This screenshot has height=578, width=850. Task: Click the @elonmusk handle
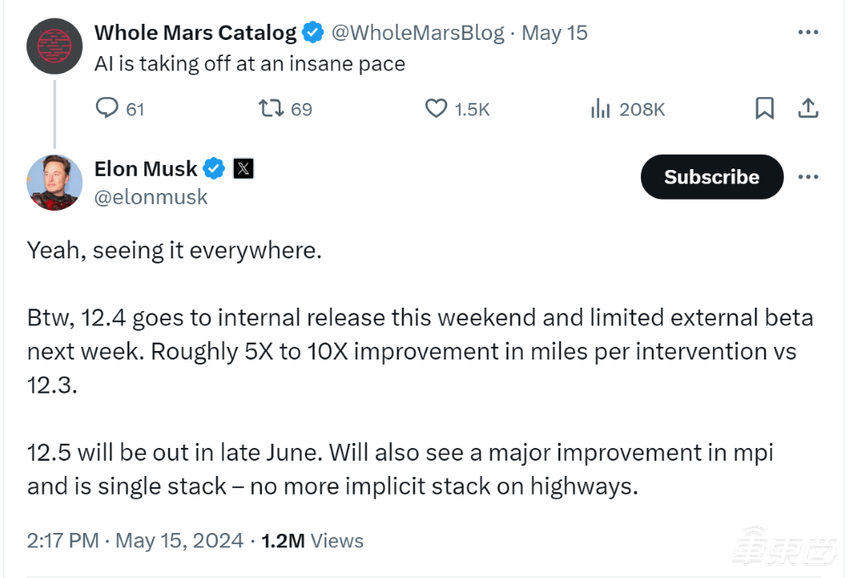click(151, 197)
